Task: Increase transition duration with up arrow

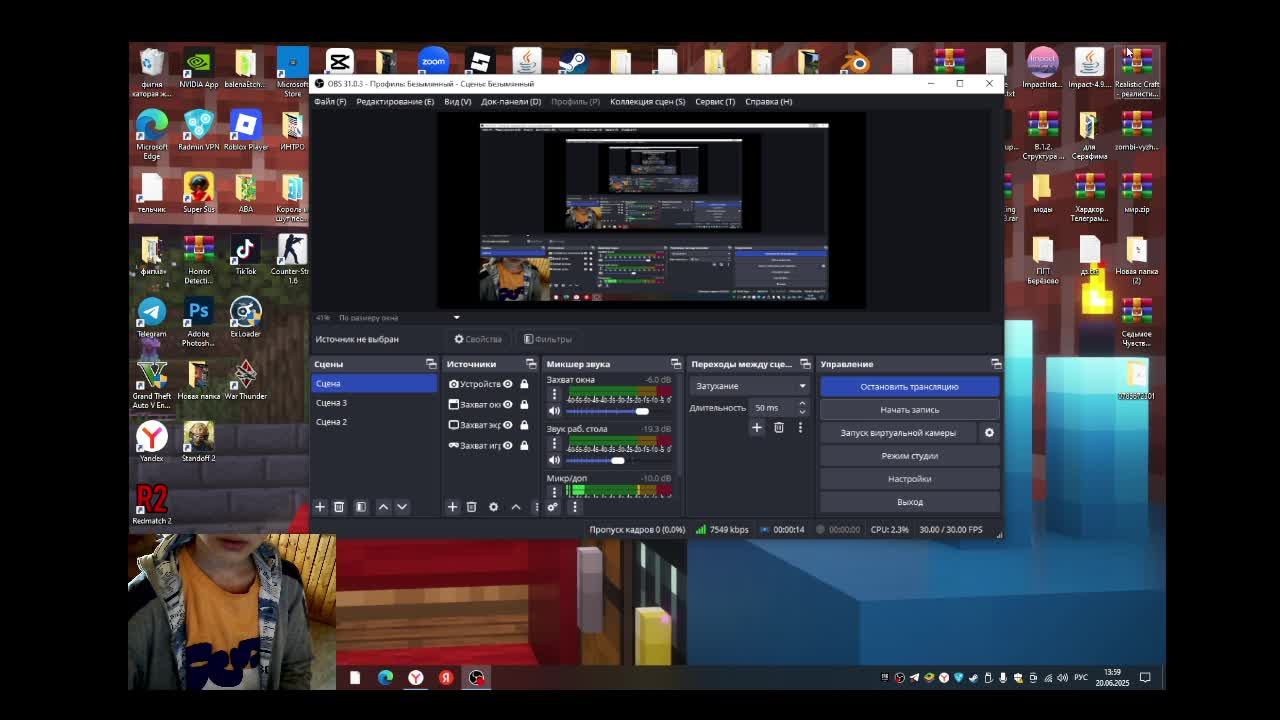Action: (802, 403)
